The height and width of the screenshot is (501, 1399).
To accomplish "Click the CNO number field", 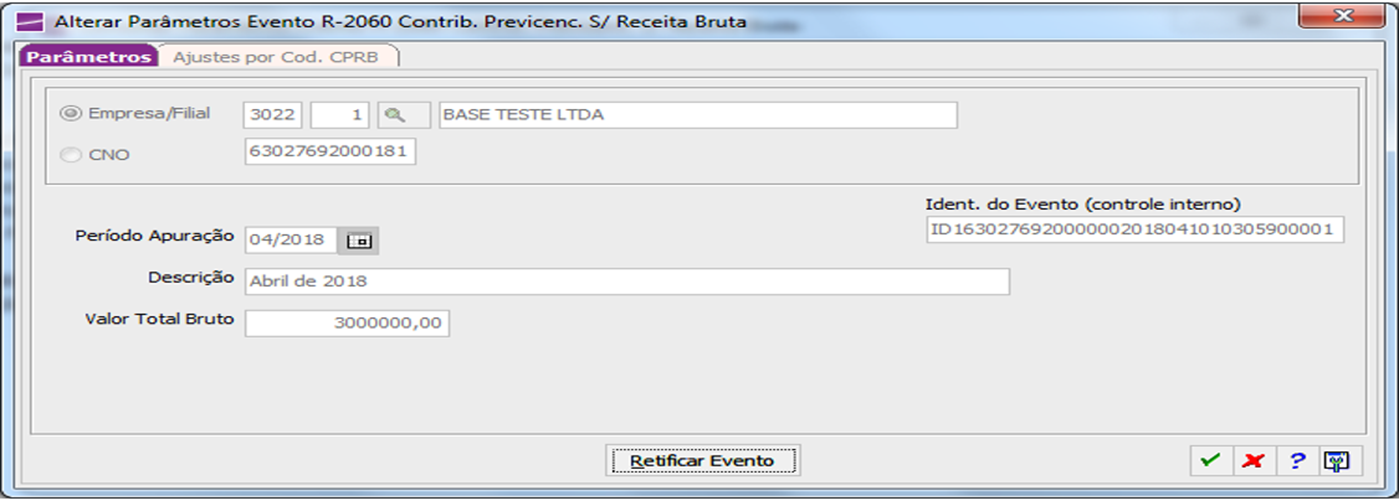I will [x=330, y=152].
